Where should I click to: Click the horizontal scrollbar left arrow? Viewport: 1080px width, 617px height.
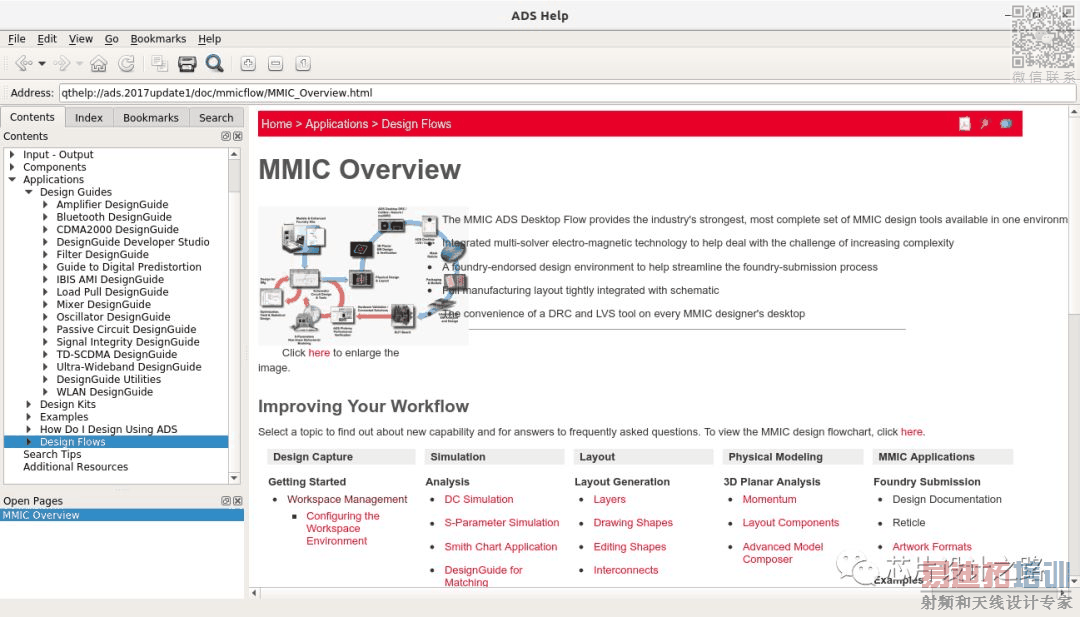point(254,592)
